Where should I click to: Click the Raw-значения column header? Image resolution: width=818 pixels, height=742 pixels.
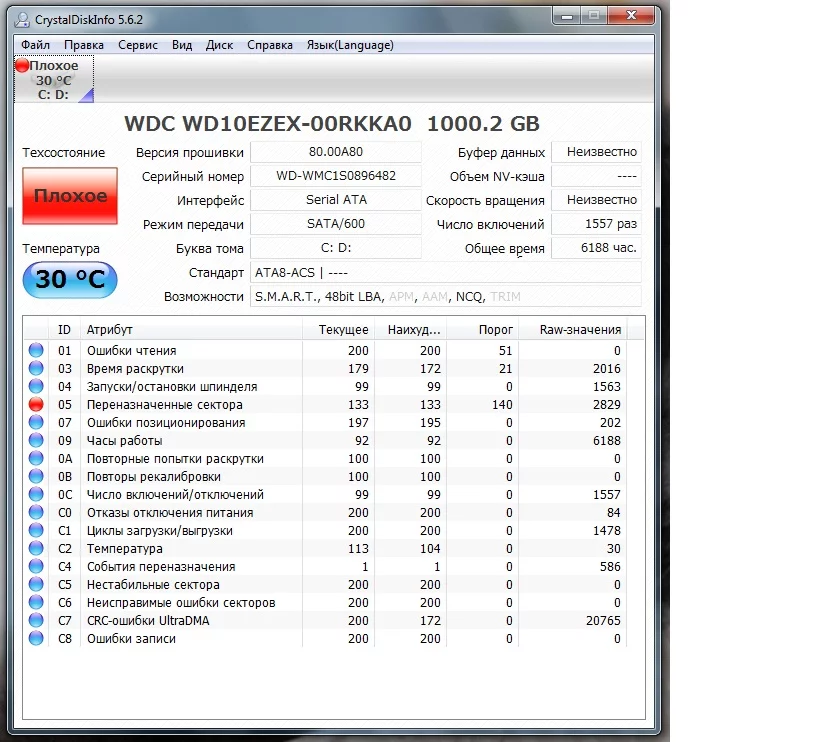click(x=580, y=330)
